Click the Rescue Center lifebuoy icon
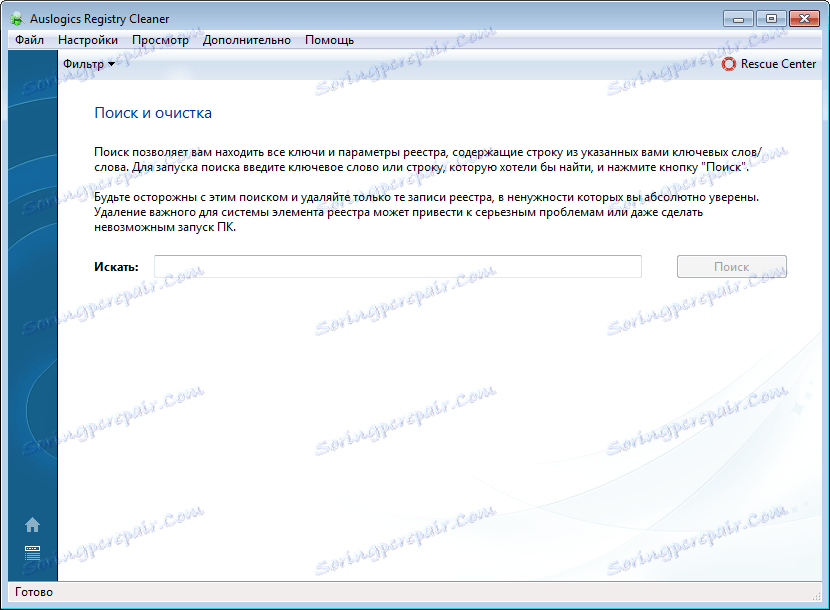This screenshot has width=830, height=610. point(729,64)
